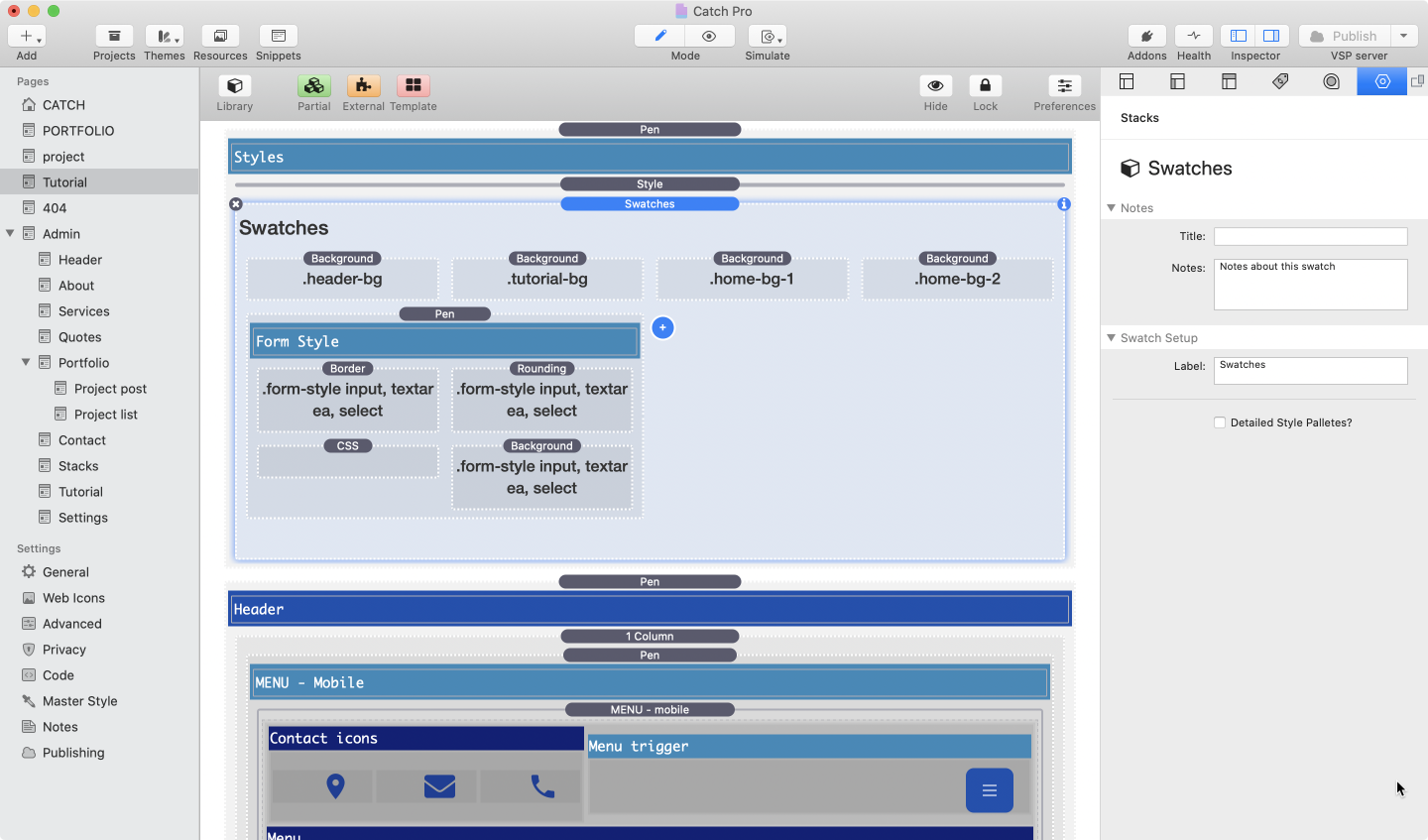The height and width of the screenshot is (840, 1428).
Task: Open the Library stacks icon
Action: (235, 86)
